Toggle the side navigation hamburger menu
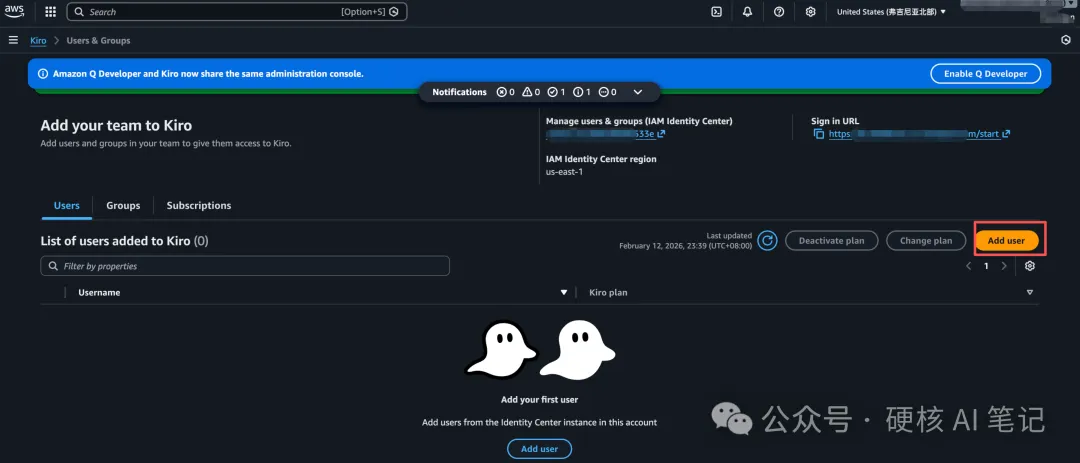The height and width of the screenshot is (463, 1080). (x=13, y=40)
